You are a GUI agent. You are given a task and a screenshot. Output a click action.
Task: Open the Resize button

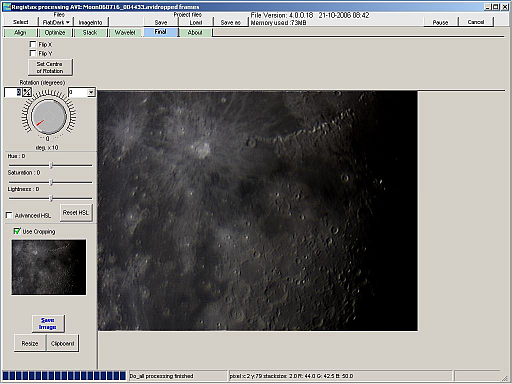pyautogui.click(x=30, y=343)
